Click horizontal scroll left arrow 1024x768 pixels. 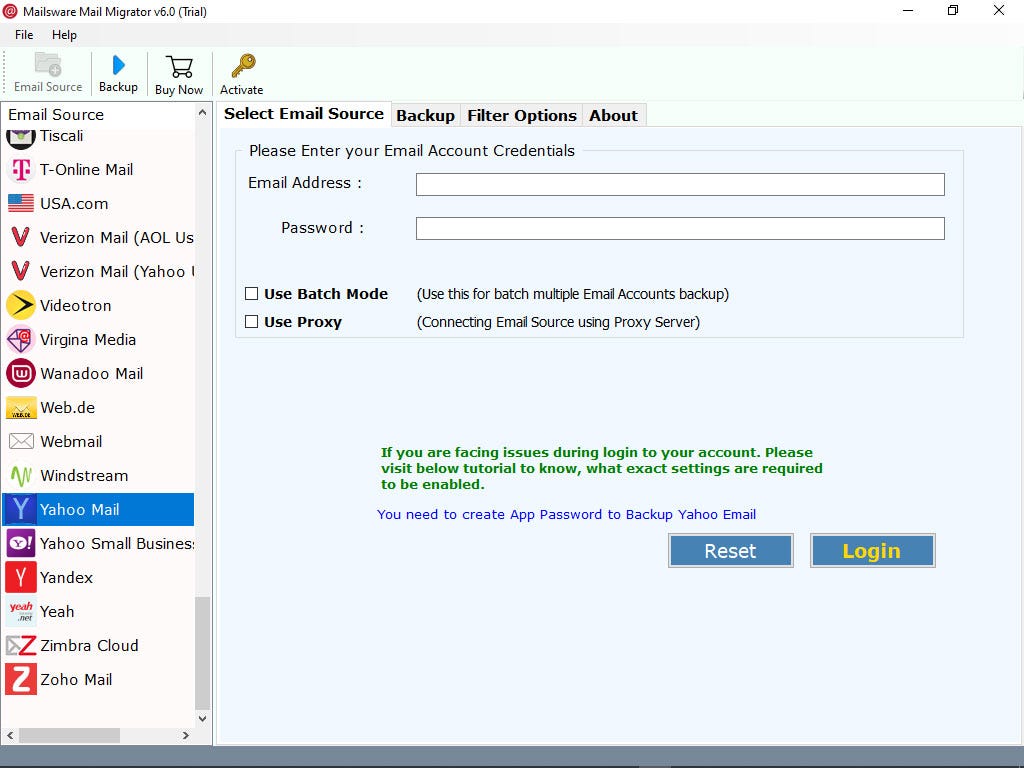[10, 735]
